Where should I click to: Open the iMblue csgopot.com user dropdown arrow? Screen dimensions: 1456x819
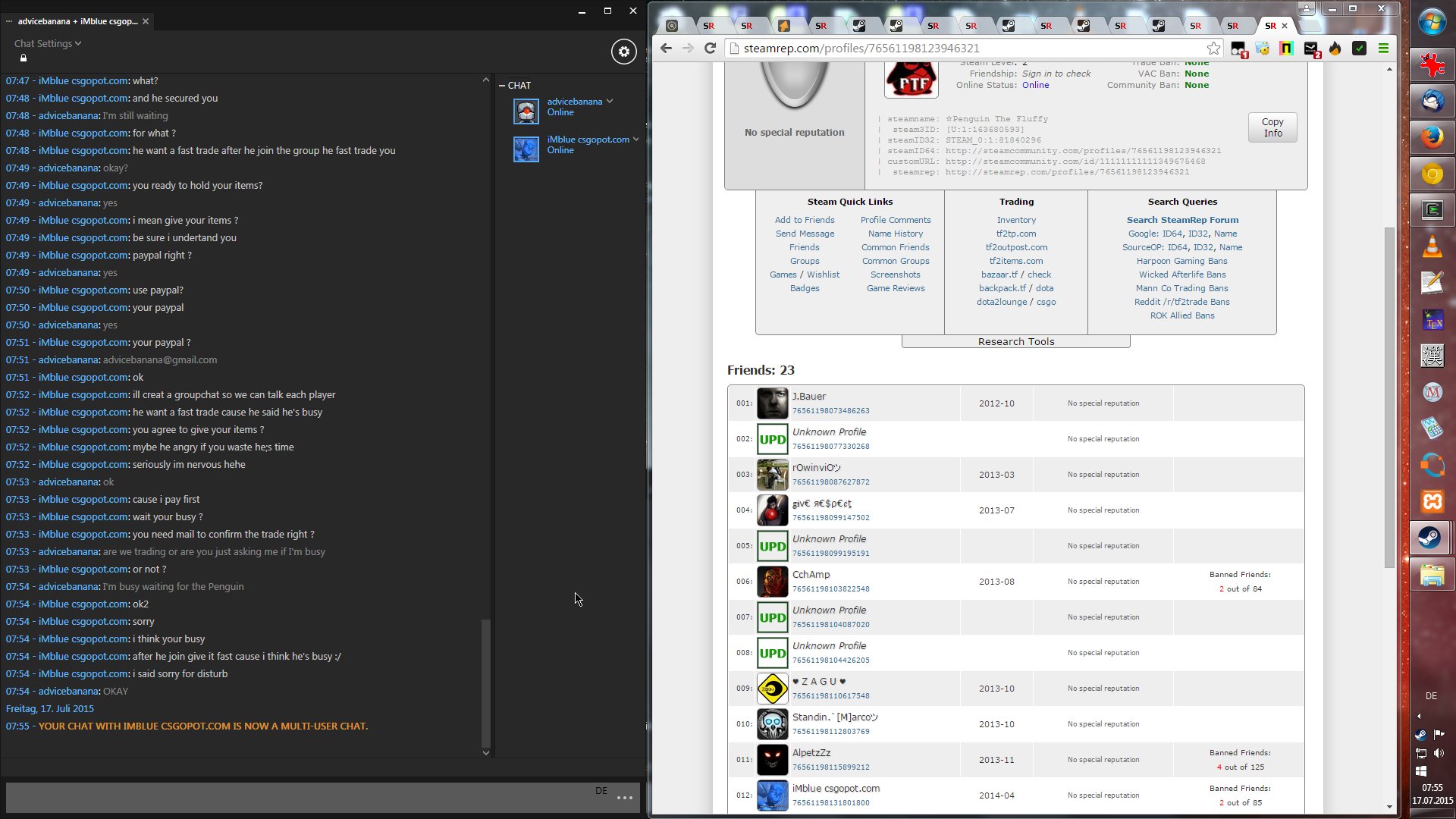(x=635, y=140)
